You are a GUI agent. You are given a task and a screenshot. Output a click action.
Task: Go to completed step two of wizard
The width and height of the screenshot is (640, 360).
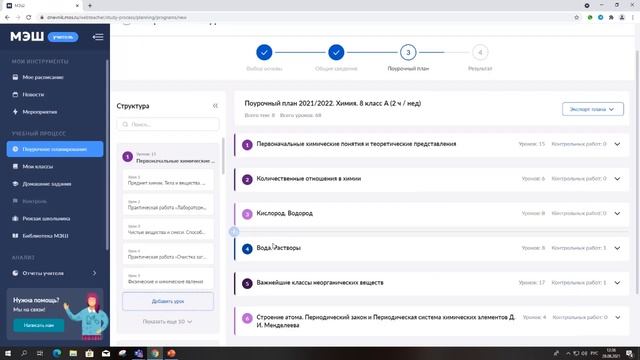point(336,52)
